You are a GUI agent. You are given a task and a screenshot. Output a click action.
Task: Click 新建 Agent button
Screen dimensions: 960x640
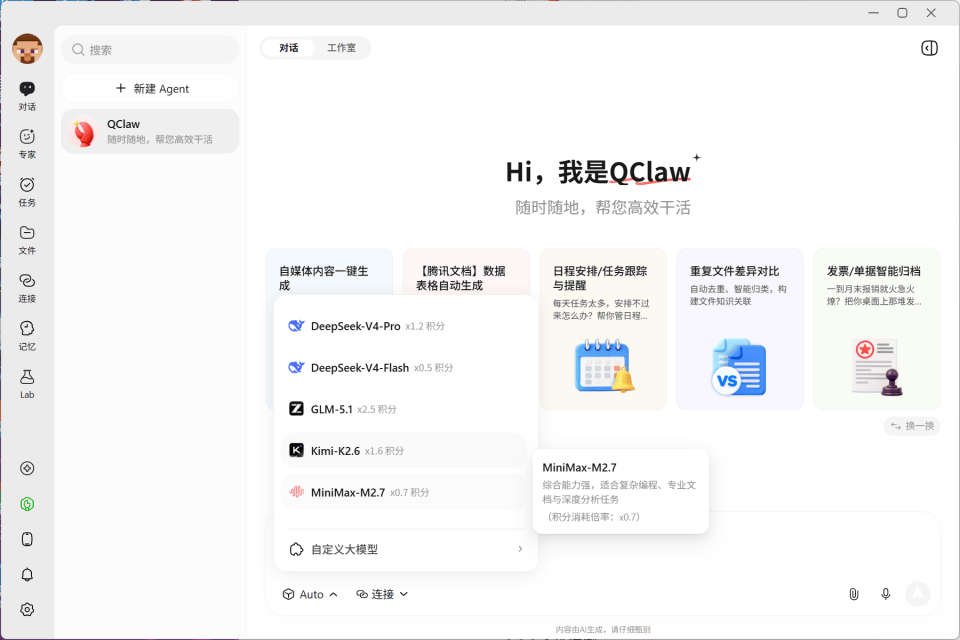coord(150,89)
